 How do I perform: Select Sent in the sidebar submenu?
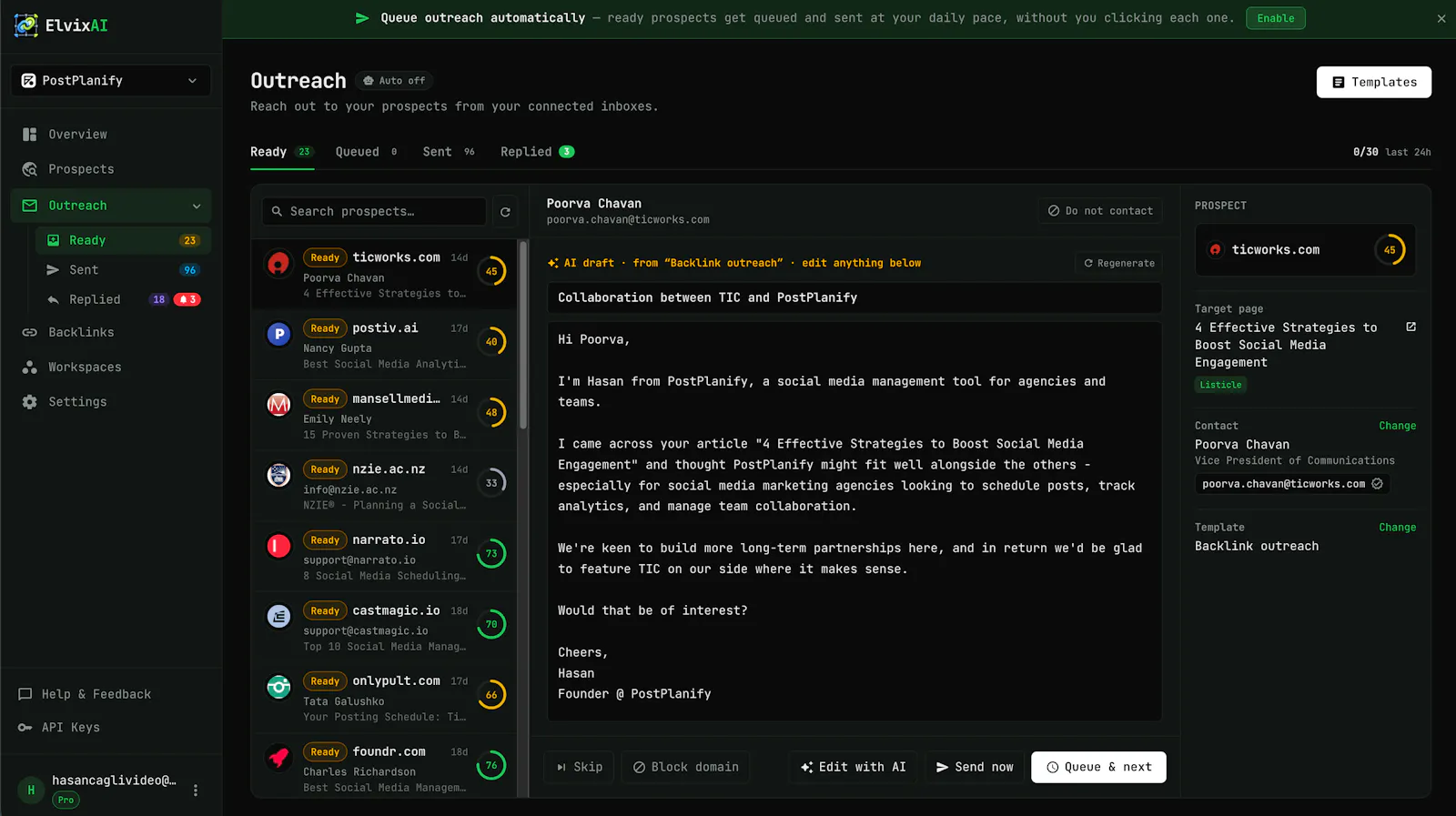(123, 270)
